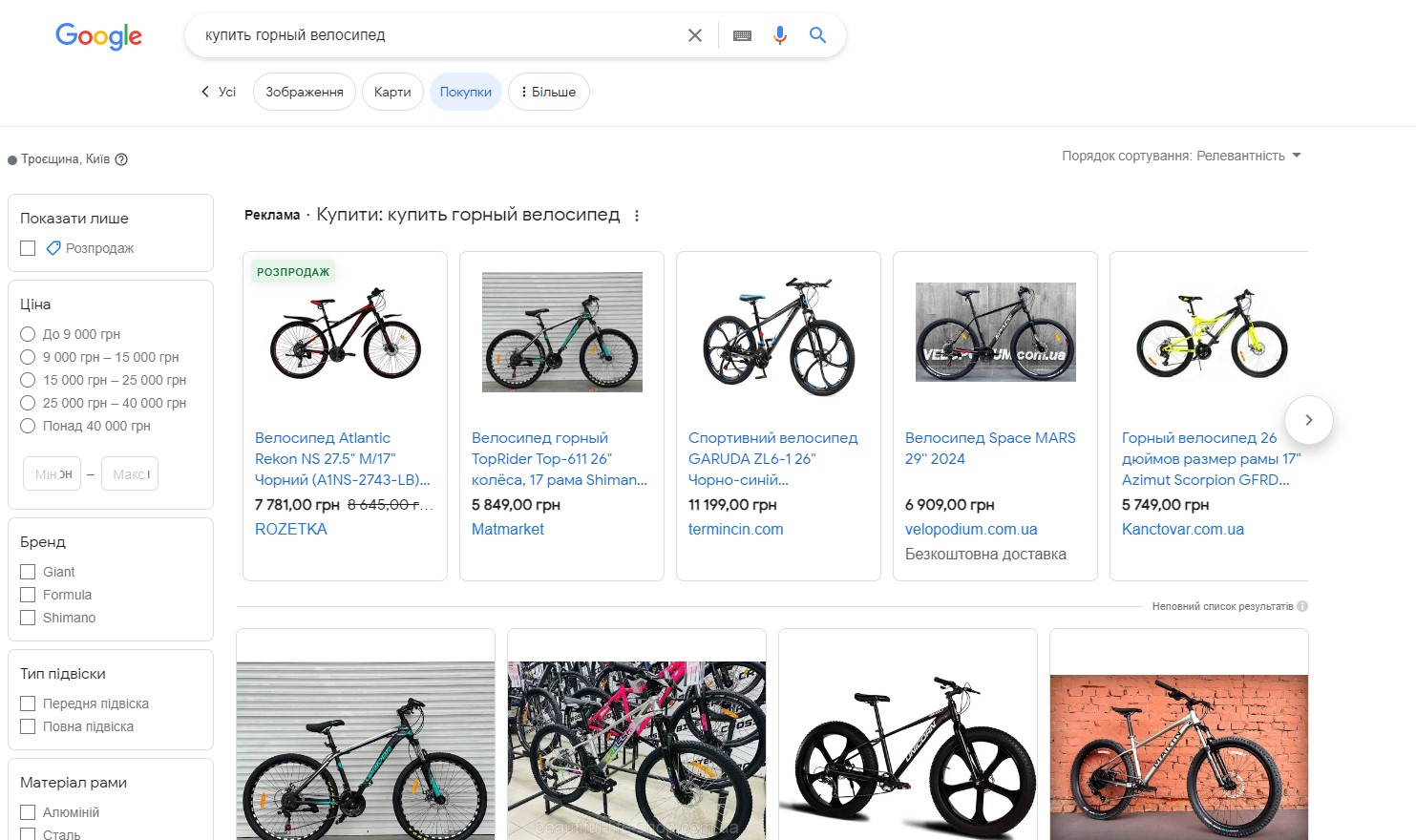The width and height of the screenshot is (1416, 840).
Task: Clear the search query with X icon
Action: point(695,35)
